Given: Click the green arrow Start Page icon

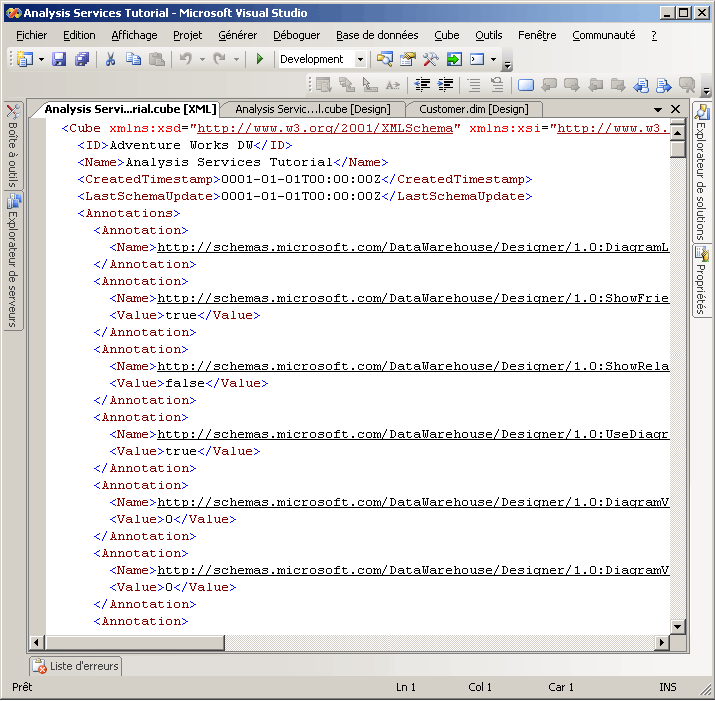Looking at the screenshot, I should coord(454,59).
